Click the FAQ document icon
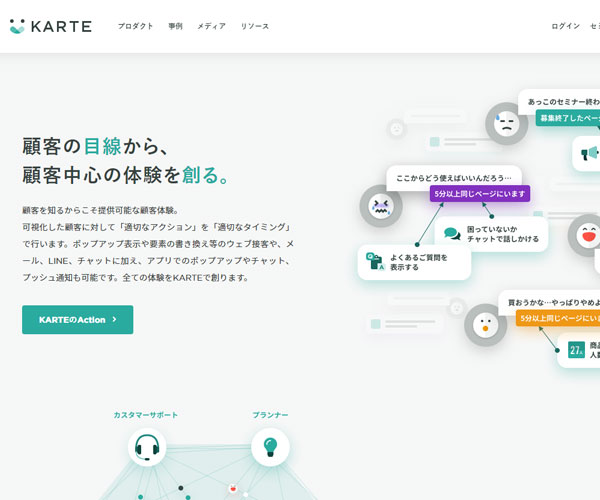Viewport: 600px width, 500px height. pyautogui.click(x=375, y=262)
